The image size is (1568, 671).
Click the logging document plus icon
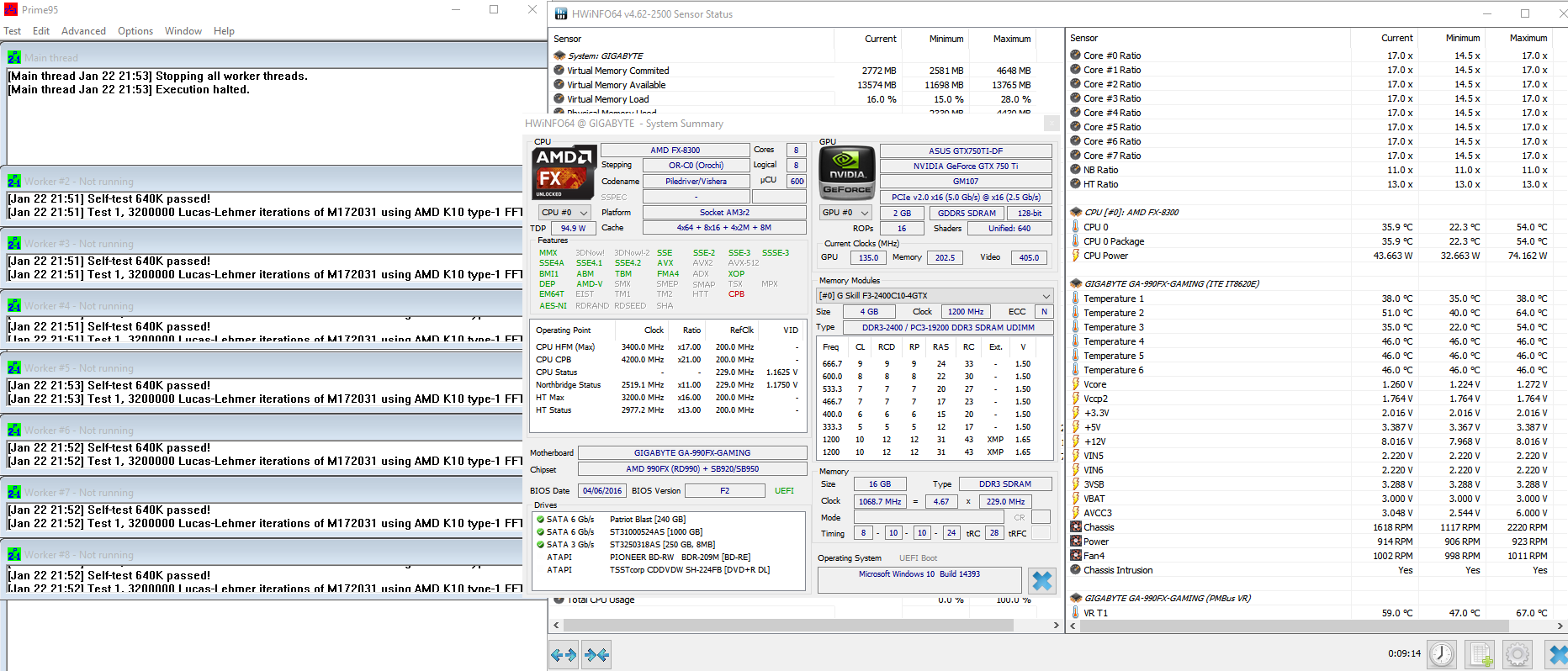tap(1480, 654)
